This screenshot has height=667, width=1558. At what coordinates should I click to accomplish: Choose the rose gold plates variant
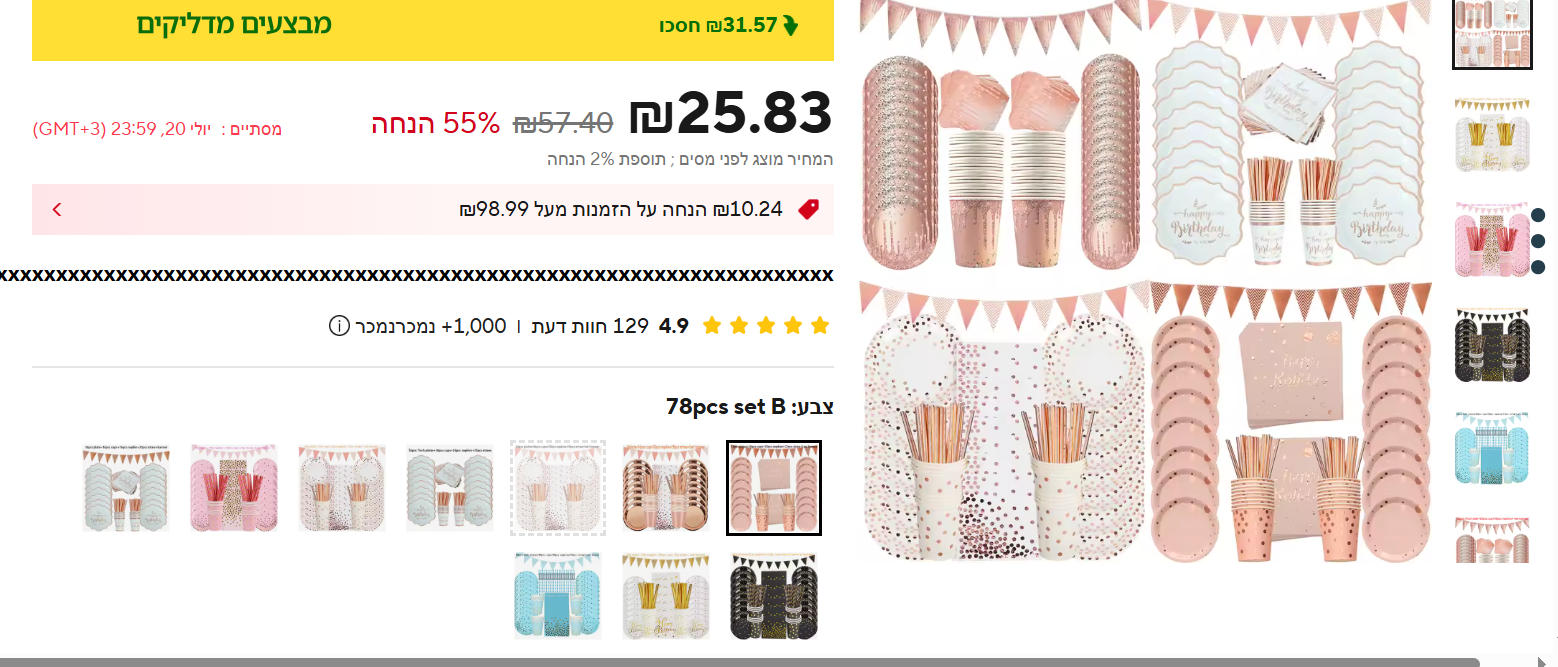666,488
